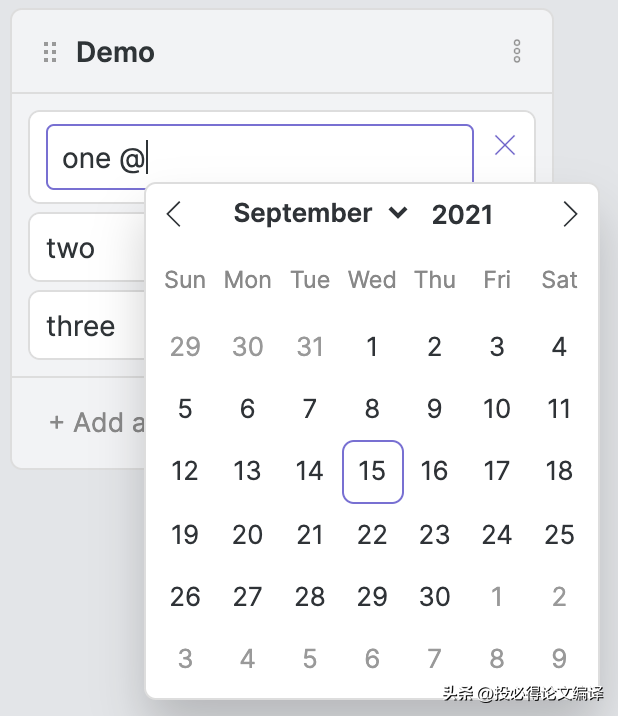Viewport: 618px width, 716px height.
Task: Open the 'two' list item
Action: coord(88,247)
